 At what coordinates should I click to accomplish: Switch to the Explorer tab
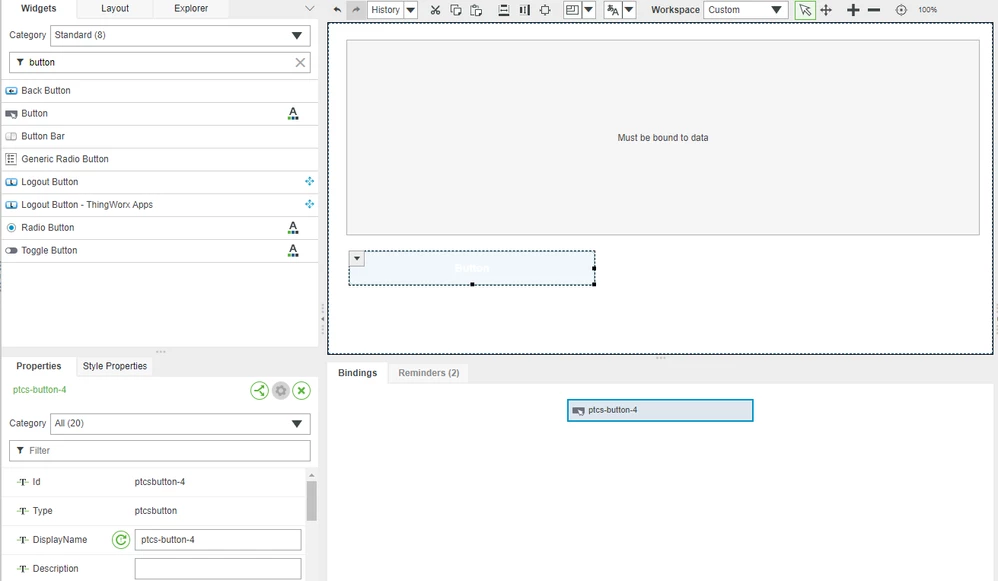(x=191, y=8)
